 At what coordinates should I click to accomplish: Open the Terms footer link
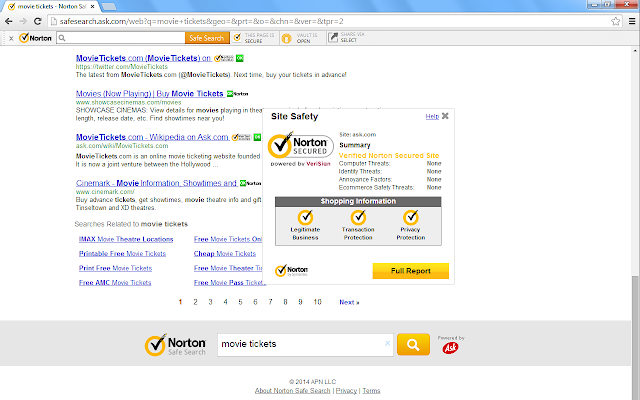click(x=371, y=391)
